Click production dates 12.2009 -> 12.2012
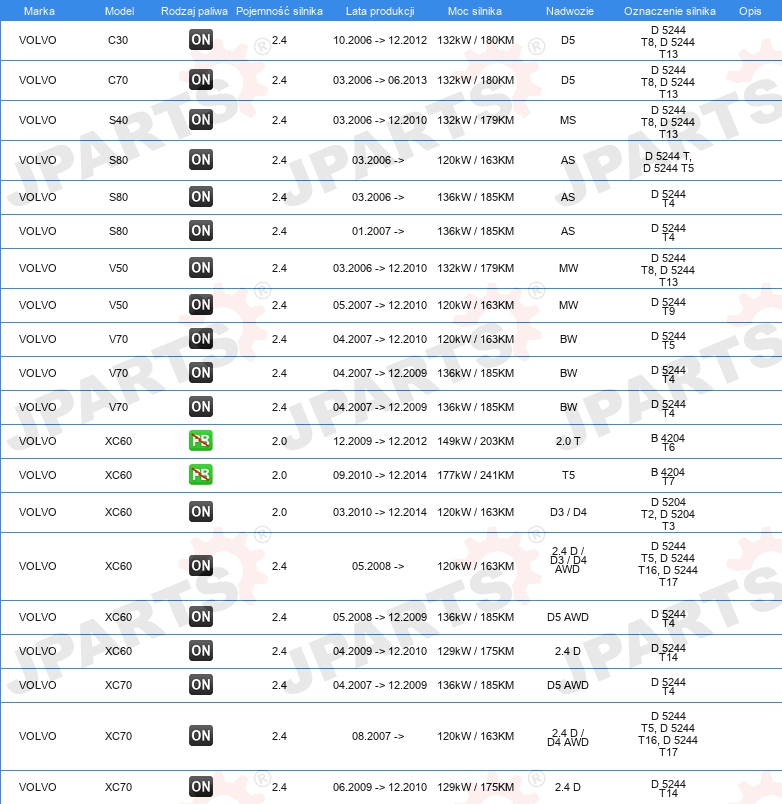 point(380,441)
